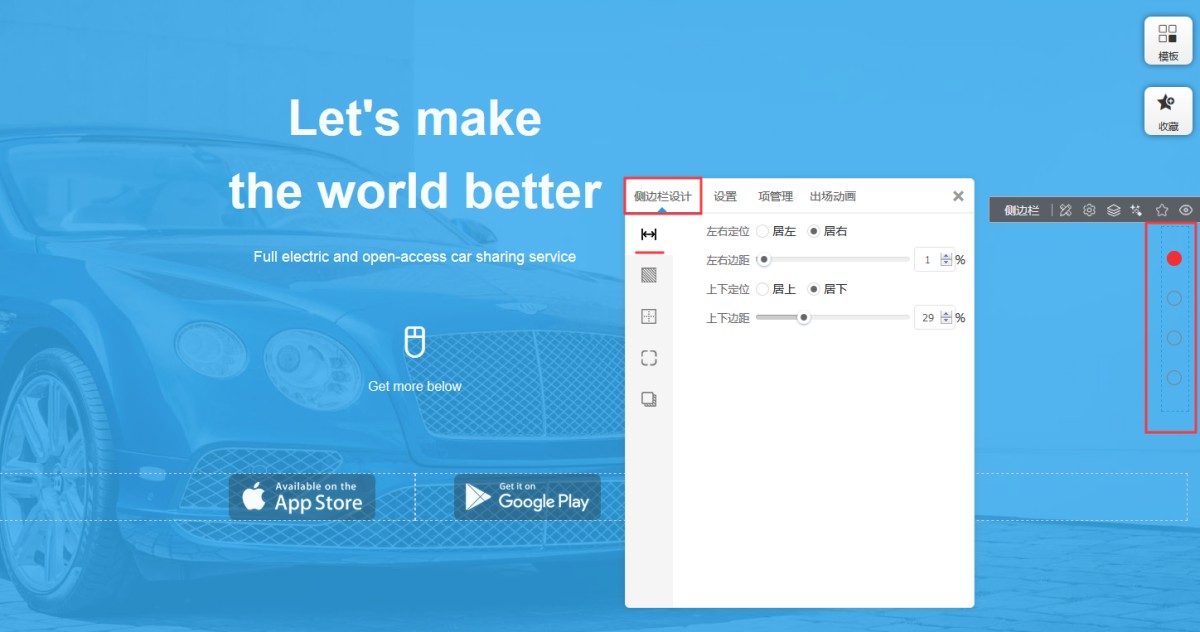Close the sidebar design panel
The height and width of the screenshot is (632, 1200).
(x=958, y=196)
